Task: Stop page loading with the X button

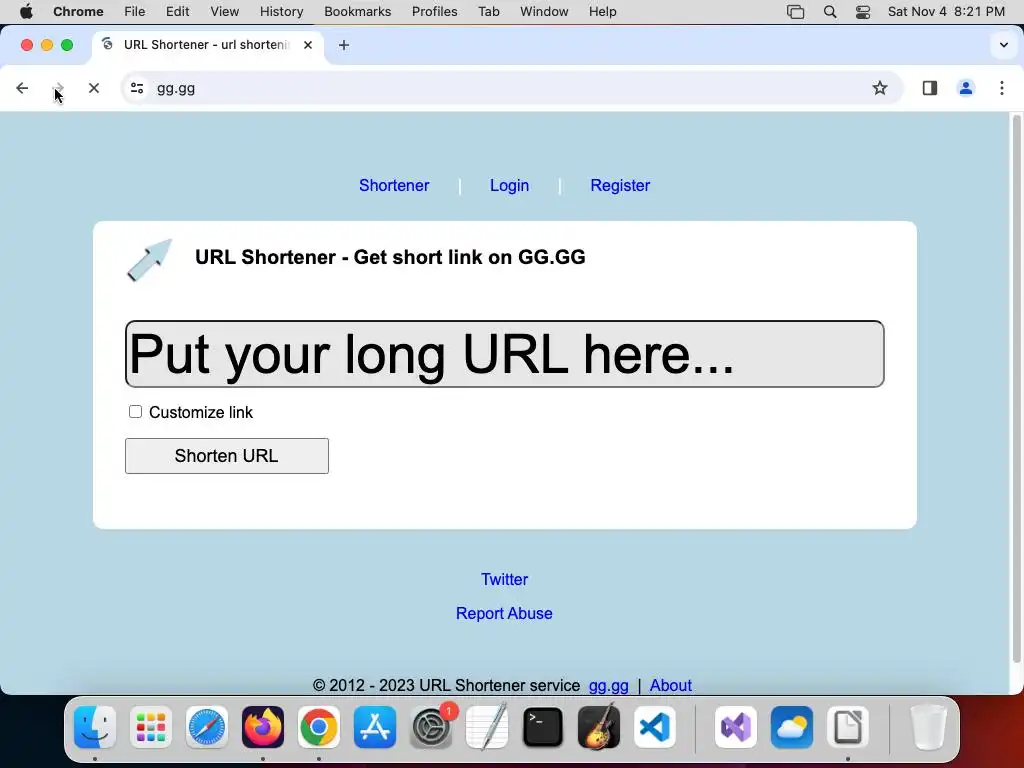Action: 94,88
